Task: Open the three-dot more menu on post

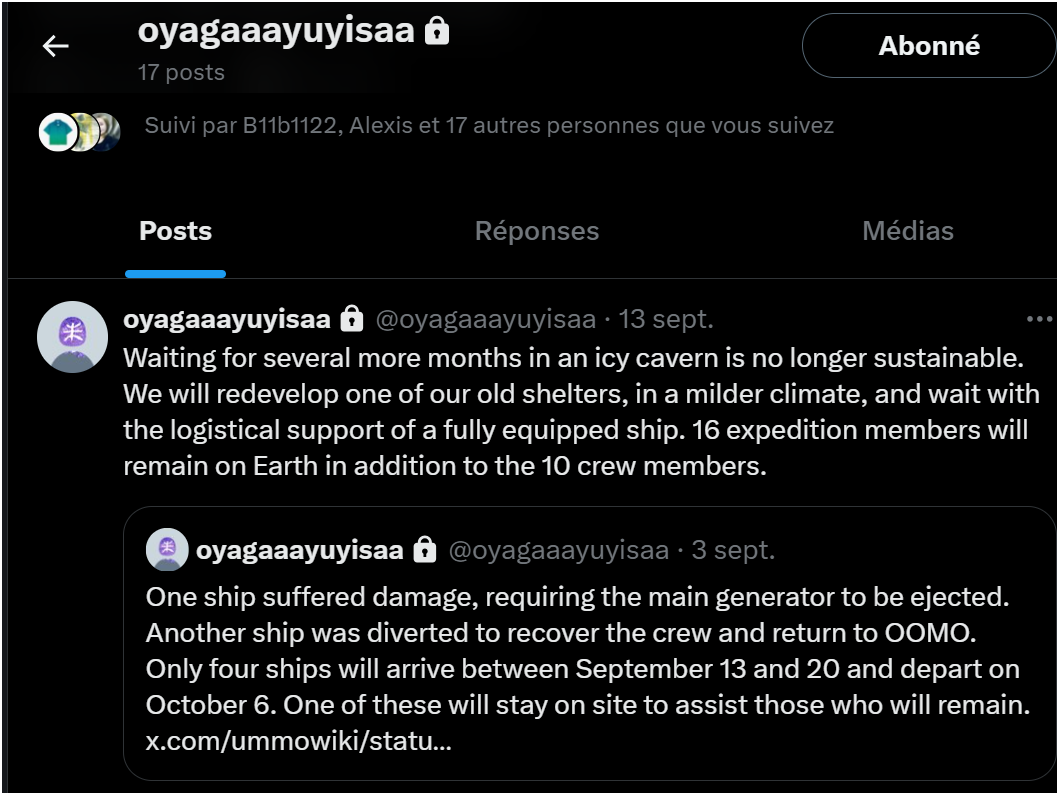Action: pyautogui.click(x=1039, y=319)
